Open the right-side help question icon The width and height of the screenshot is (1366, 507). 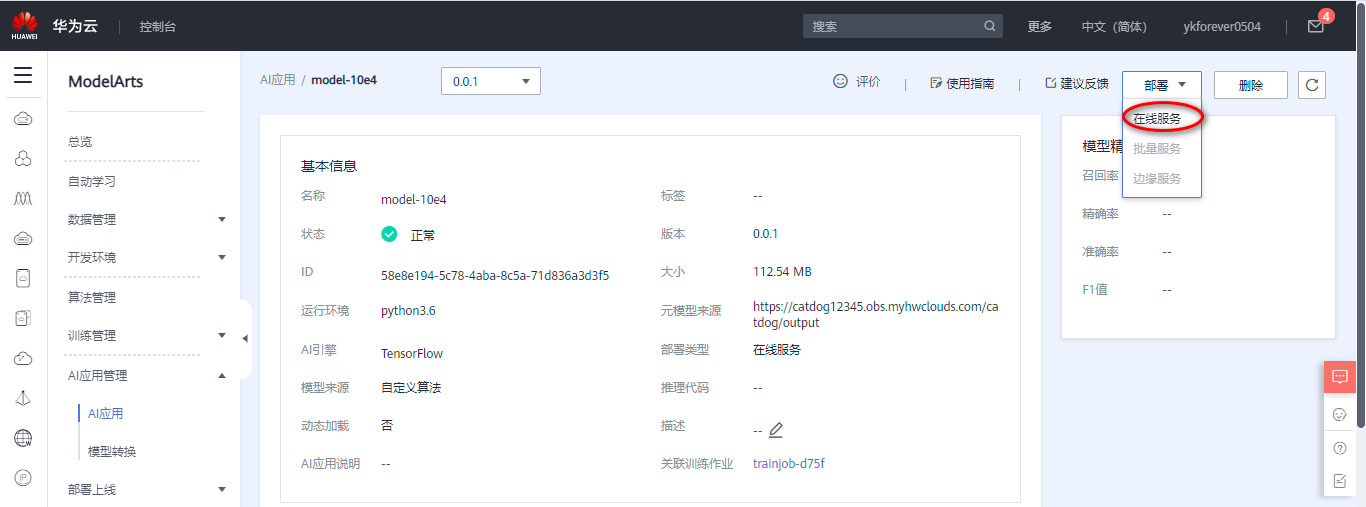click(x=1340, y=448)
